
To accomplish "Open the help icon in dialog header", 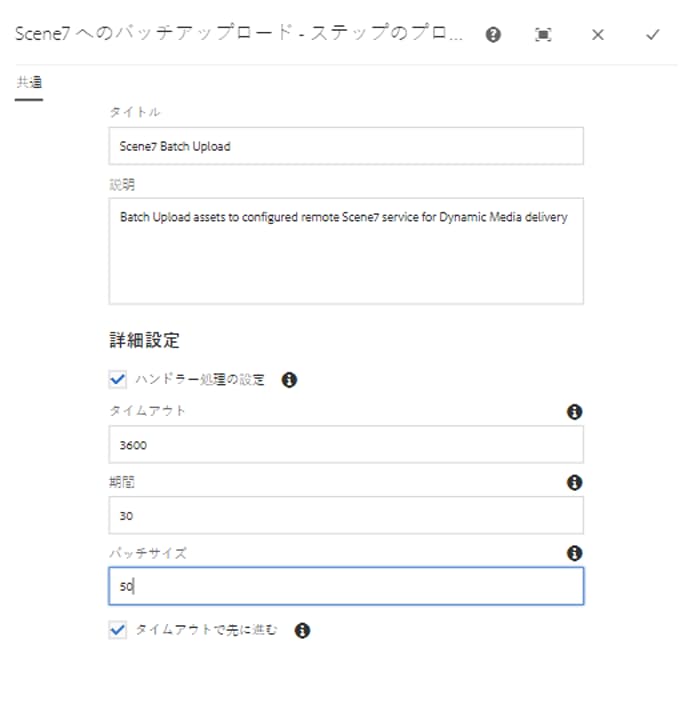I will tap(493, 35).
